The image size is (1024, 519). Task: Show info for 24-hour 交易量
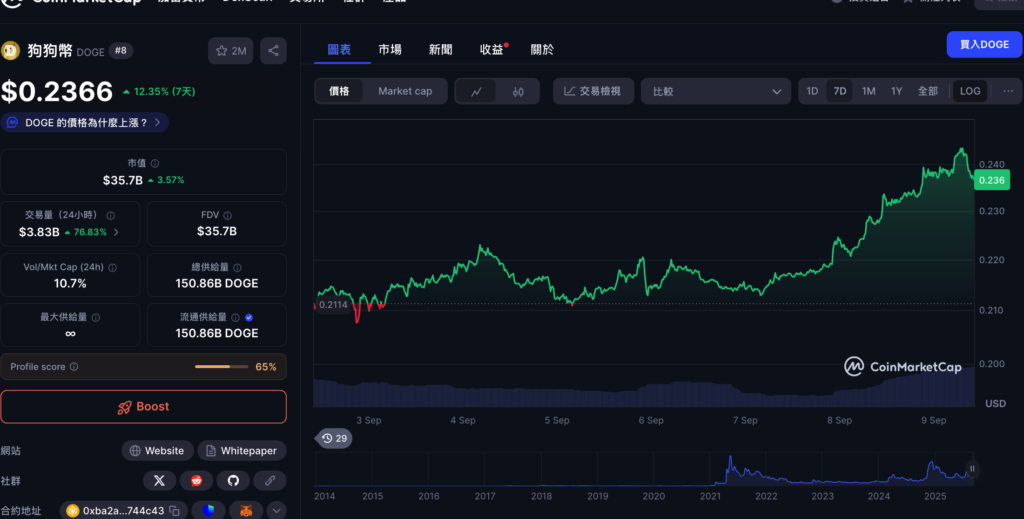(x=110, y=215)
